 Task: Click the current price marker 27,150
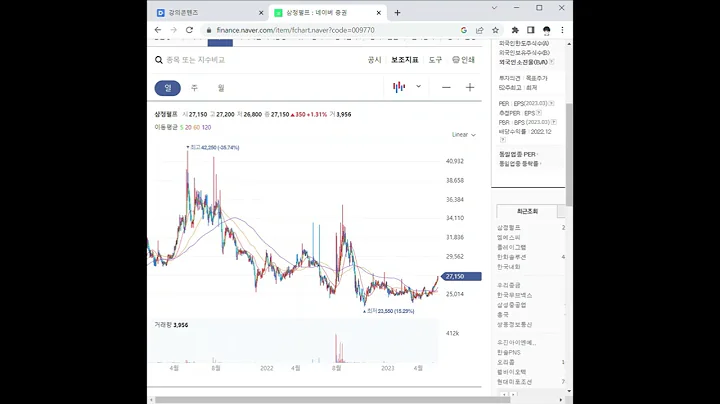[x=461, y=276]
